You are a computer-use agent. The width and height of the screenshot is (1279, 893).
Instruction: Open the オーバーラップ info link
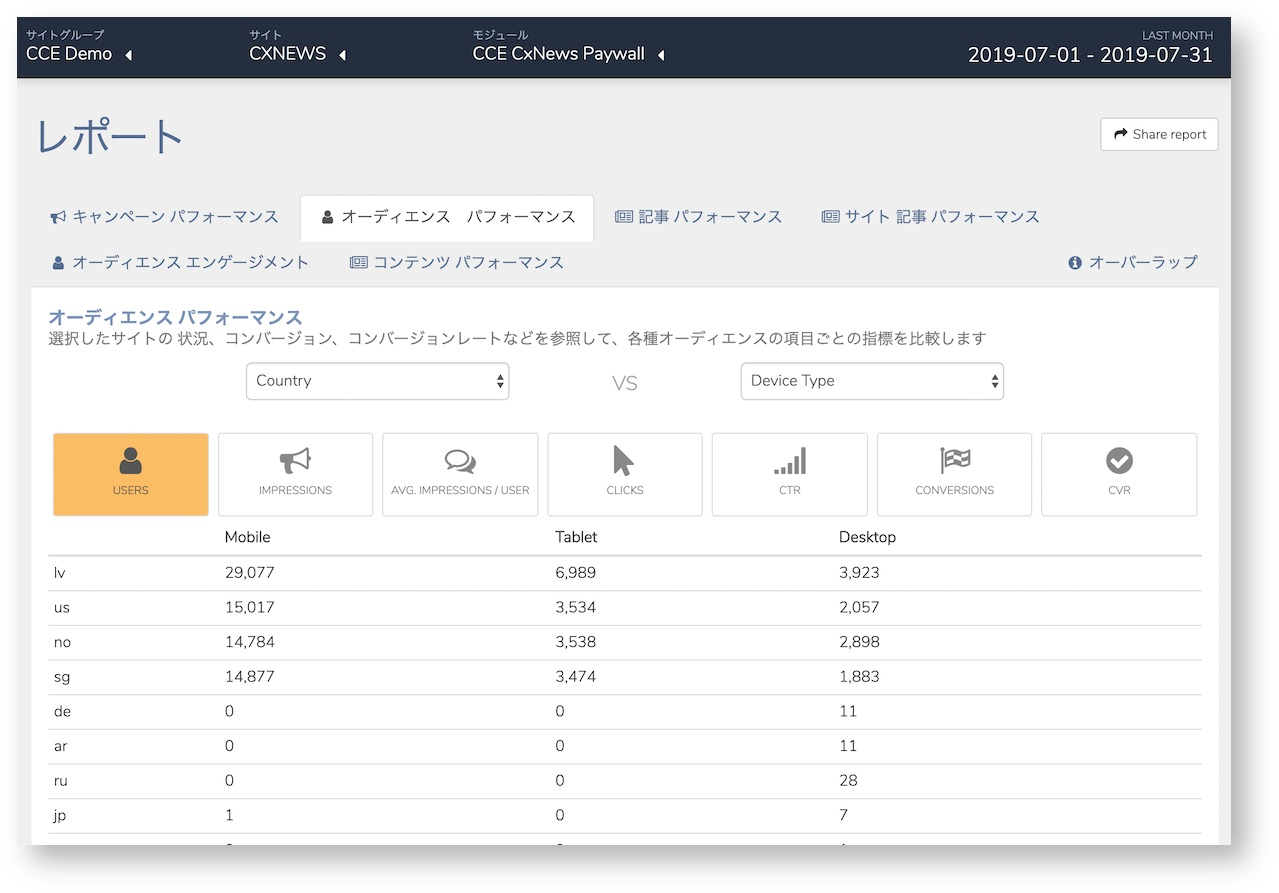pyautogui.click(x=1132, y=262)
